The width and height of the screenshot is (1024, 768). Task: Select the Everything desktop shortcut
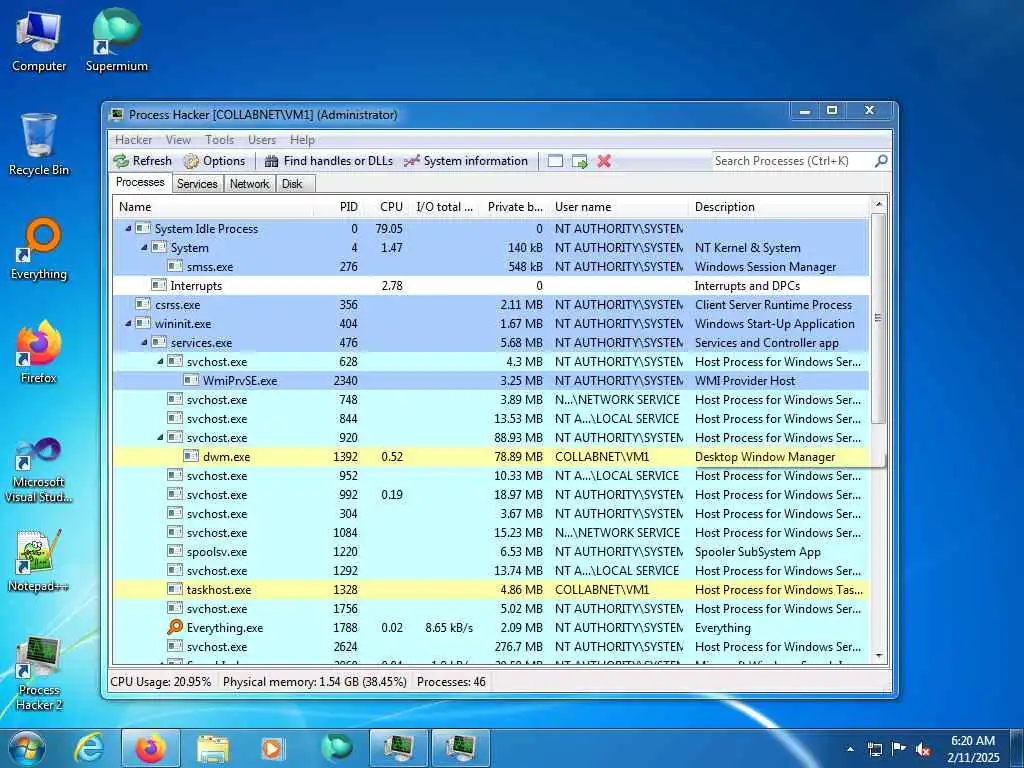pos(39,249)
